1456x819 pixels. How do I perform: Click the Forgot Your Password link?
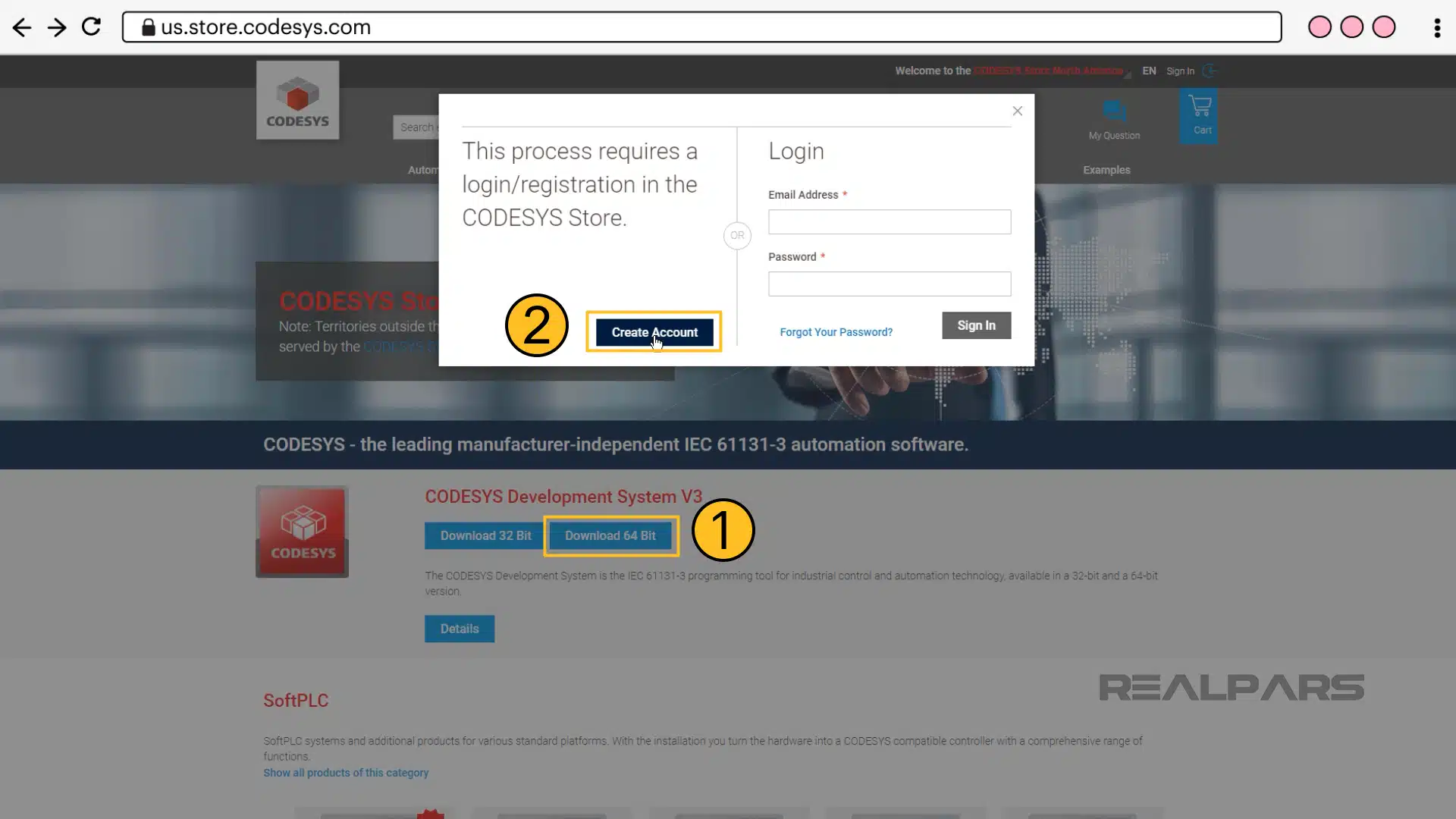pos(836,332)
